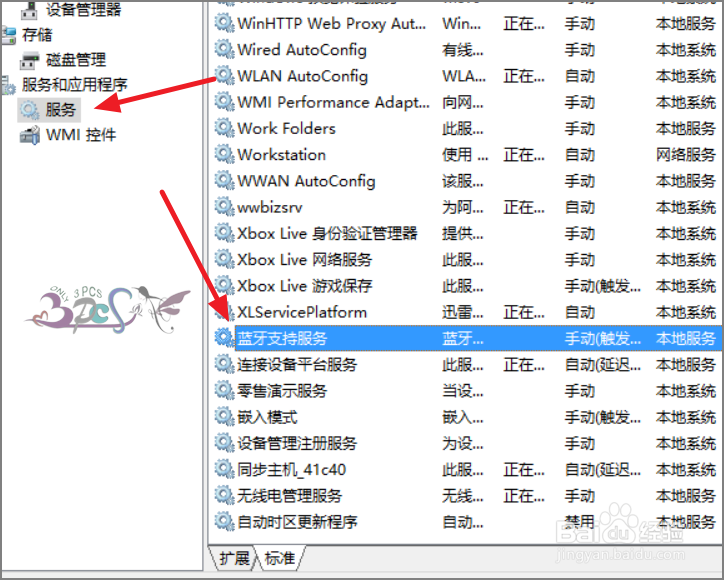Switch to the 扩展 tab
724x580 pixels.
coord(234,558)
